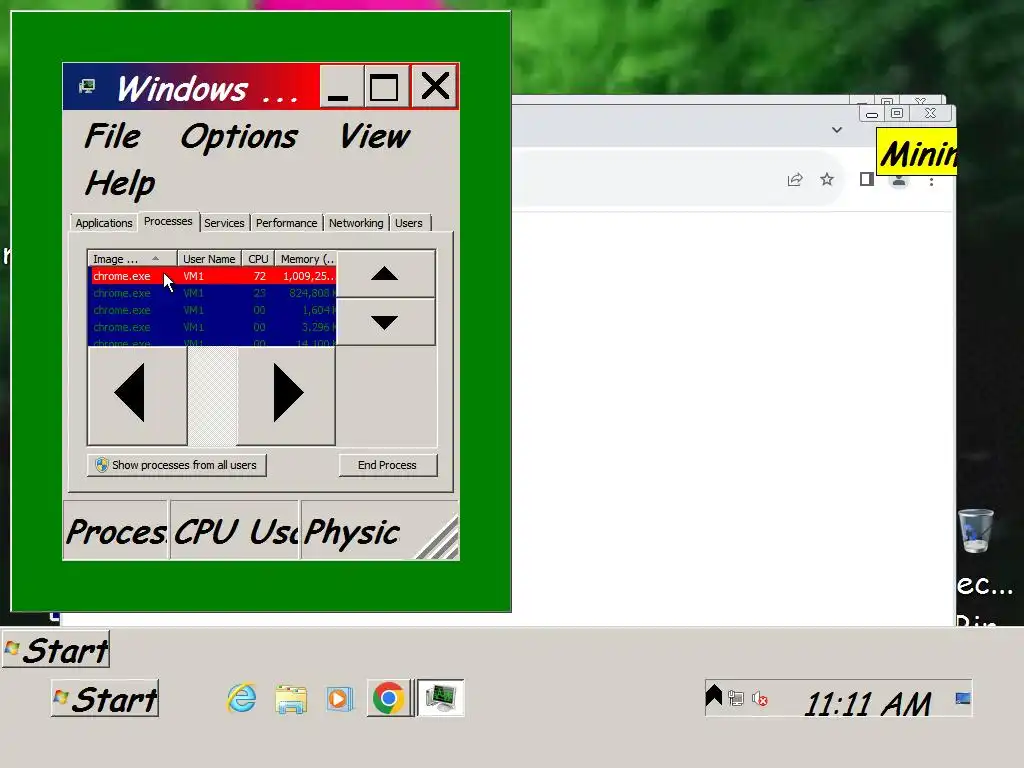Click the horizontal scrollbar right arrow
Image resolution: width=1024 pixels, height=768 pixels.
point(286,394)
